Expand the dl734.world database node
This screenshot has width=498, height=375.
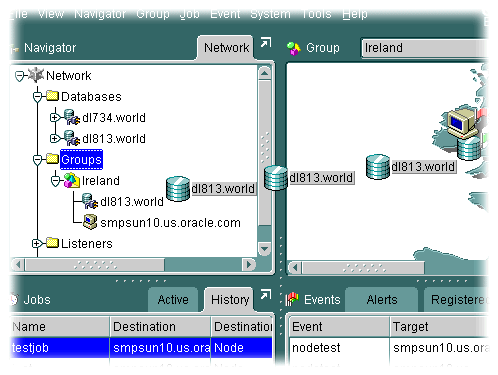[x=55, y=118]
